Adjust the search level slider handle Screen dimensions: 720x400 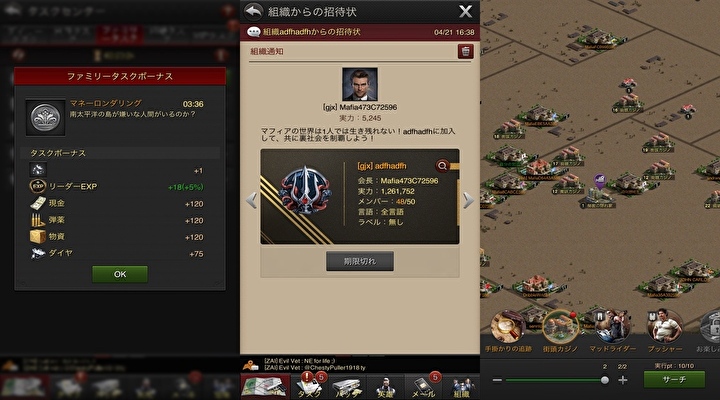coord(605,380)
